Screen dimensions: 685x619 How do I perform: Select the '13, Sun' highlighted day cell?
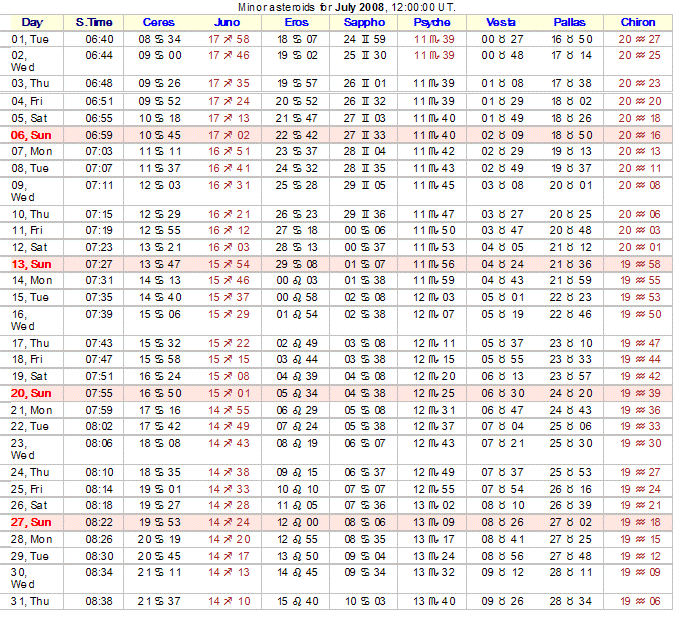tap(31, 264)
